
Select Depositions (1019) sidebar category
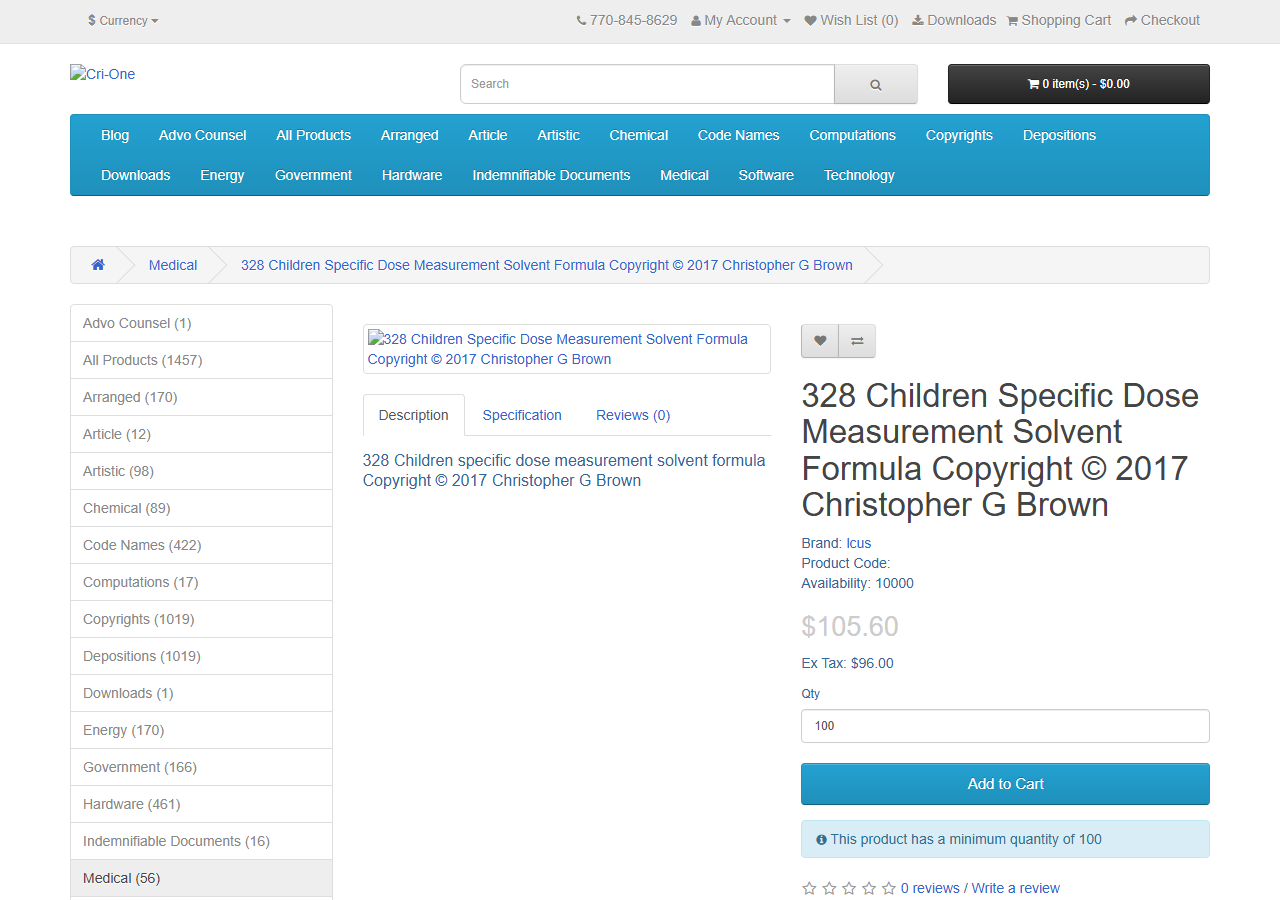coord(201,656)
